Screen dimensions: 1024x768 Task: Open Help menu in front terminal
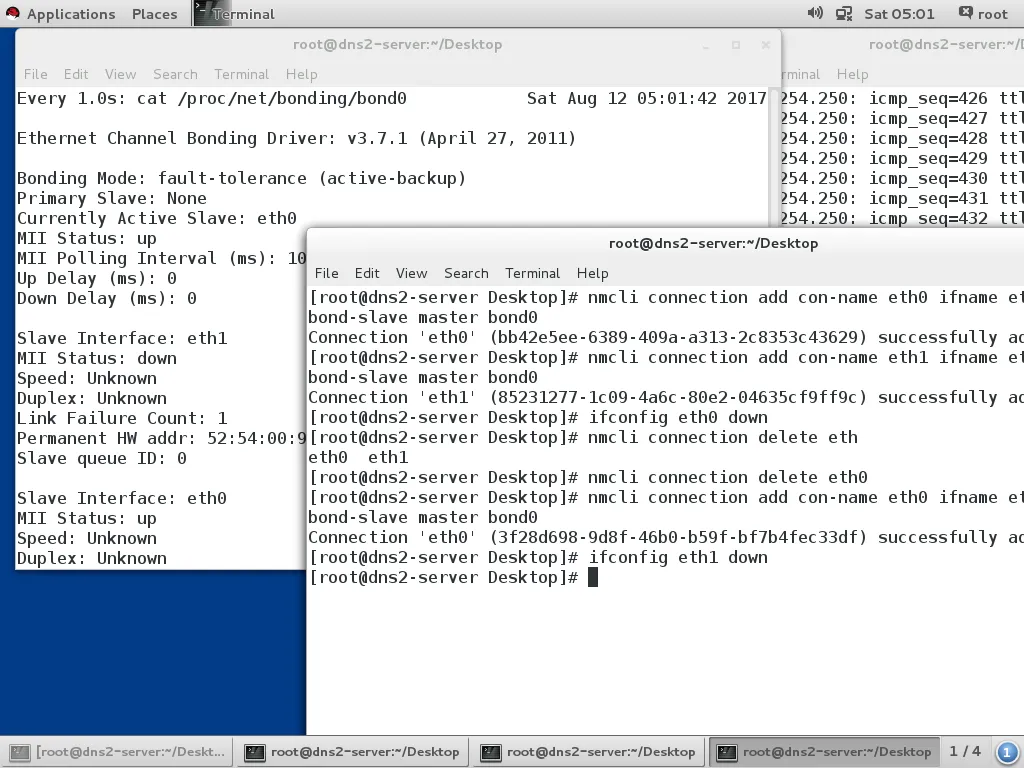pyautogui.click(x=592, y=273)
